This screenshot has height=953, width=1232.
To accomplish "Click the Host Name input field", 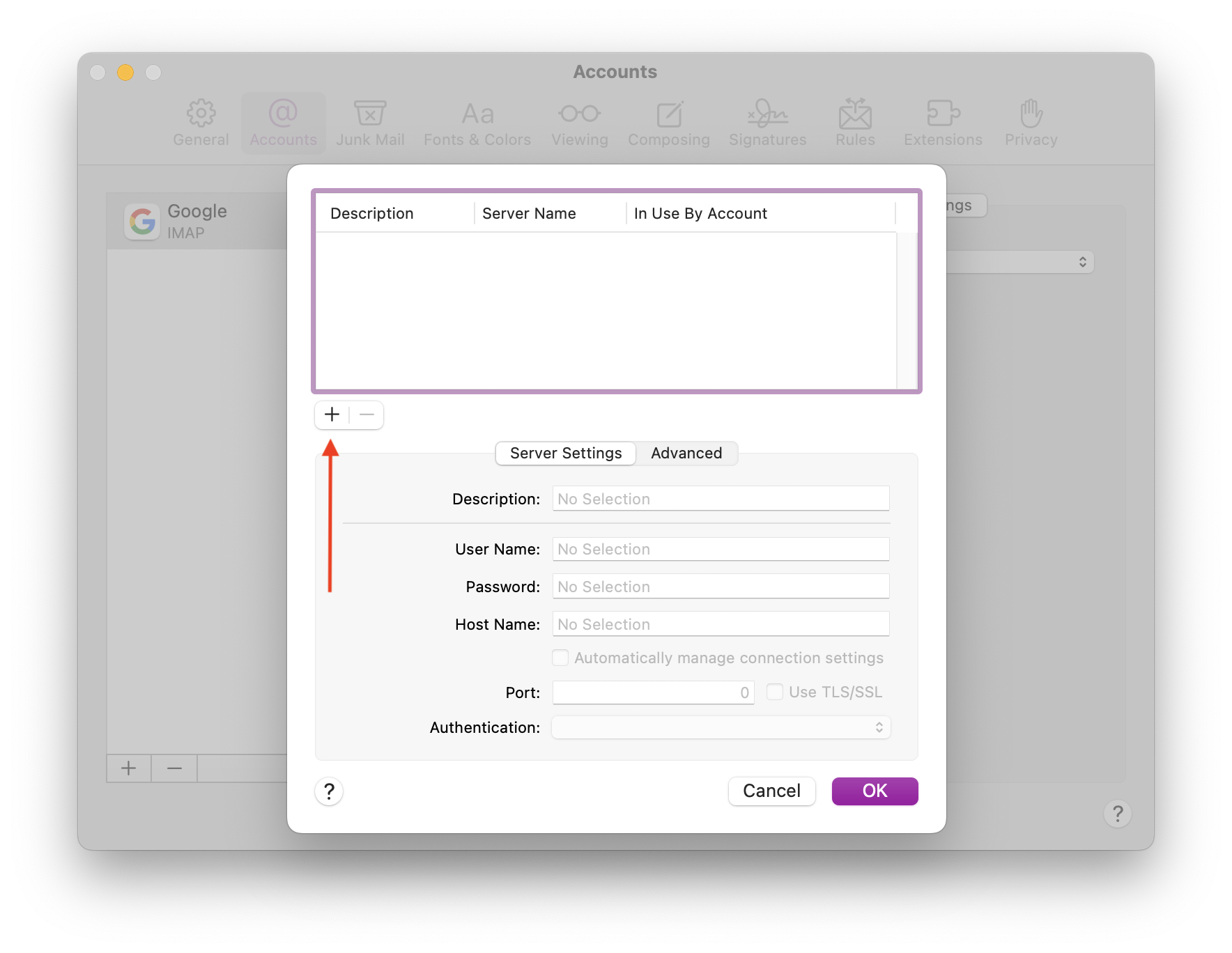I will pyautogui.click(x=721, y=624).
